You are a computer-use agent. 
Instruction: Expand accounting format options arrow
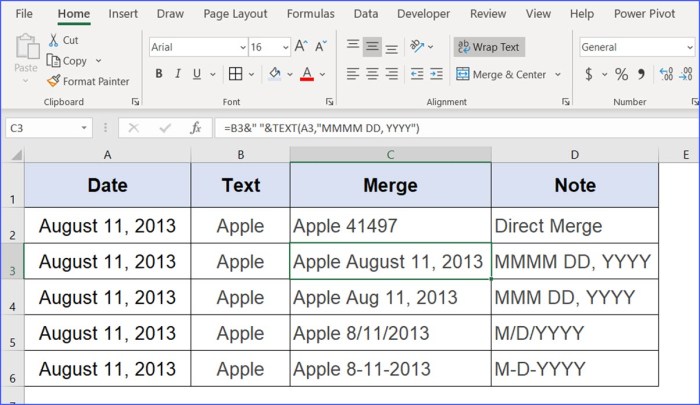pos(604,74)
